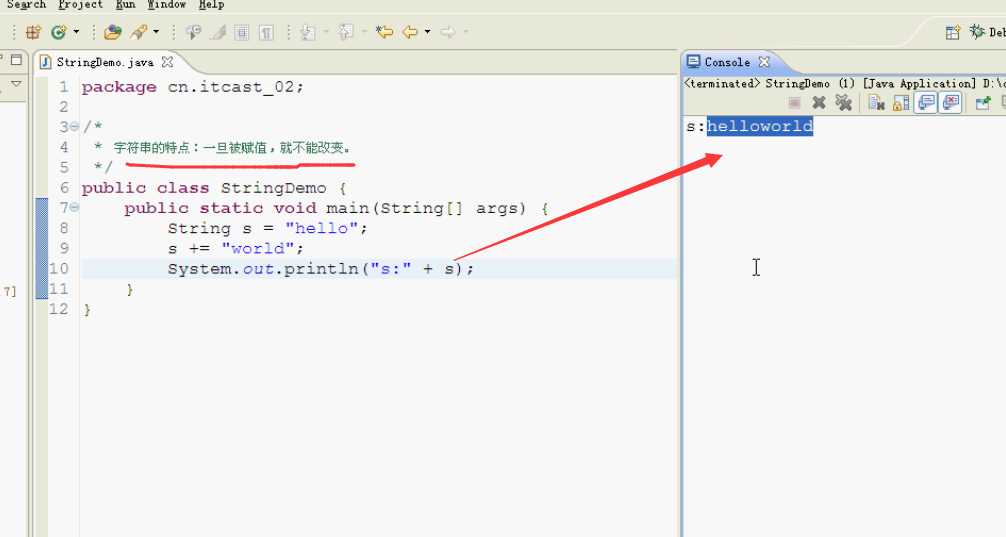Click the selected helloworld console output
The width and height of the screenshot is (1006, 537).
tap(760, 126)
